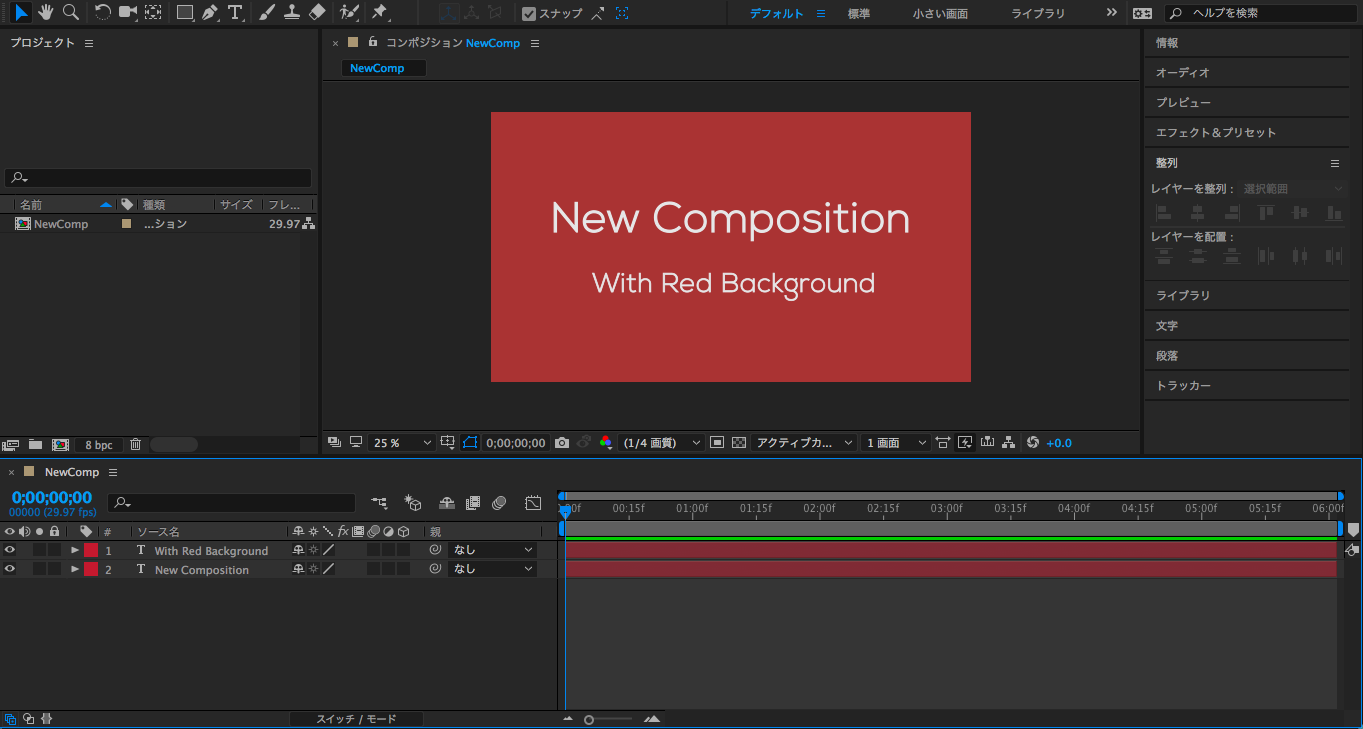The height and width of the screenshot is (729, 1363).
Task: Expand the With Red Background layer properties
Action: coord(75,550)
